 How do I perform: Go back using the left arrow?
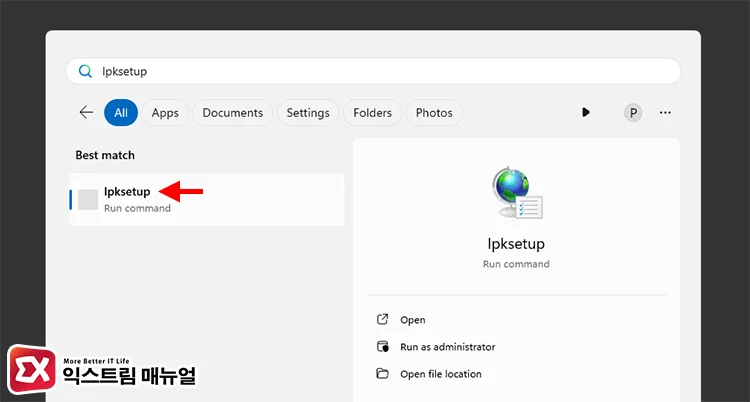pos(86,113)
